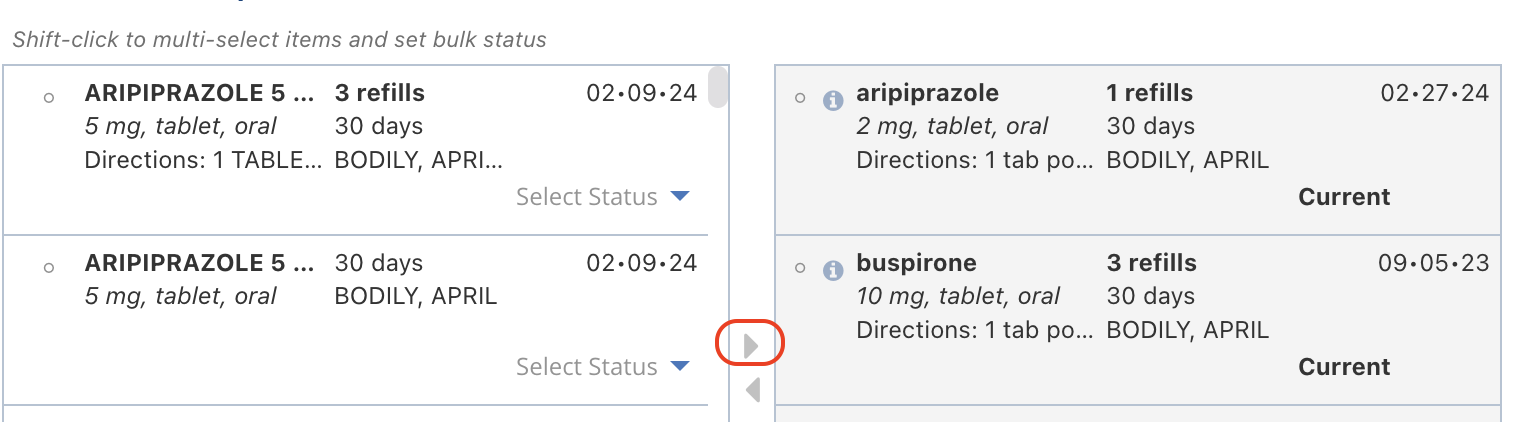This screenshot has width=1528, height=422.
Task: Open Select Status dropdown for second ARIPIPRAZOLE
Action: [x=603, y=367]
